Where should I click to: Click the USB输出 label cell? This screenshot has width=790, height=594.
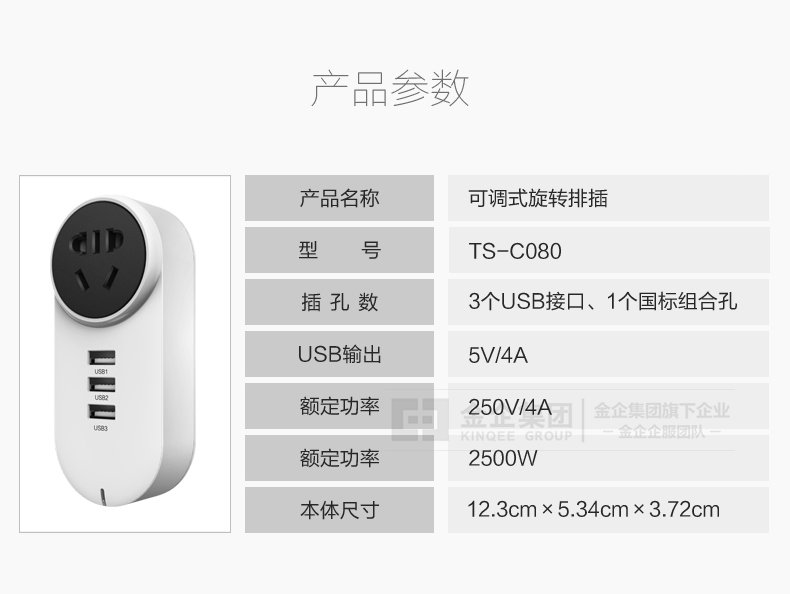click(x=340, y=354)
